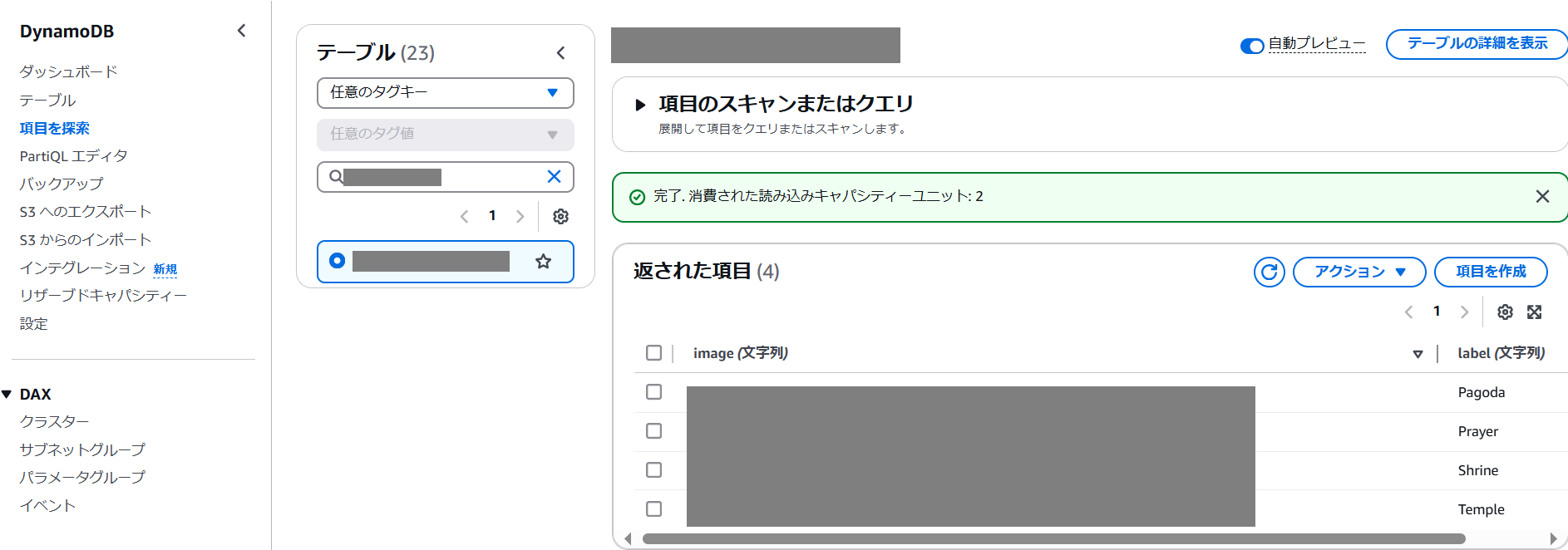Open DAX クラスター link
Image resolution: width=1568 pixels, height=550 pixels.
[x=54, y=421]
